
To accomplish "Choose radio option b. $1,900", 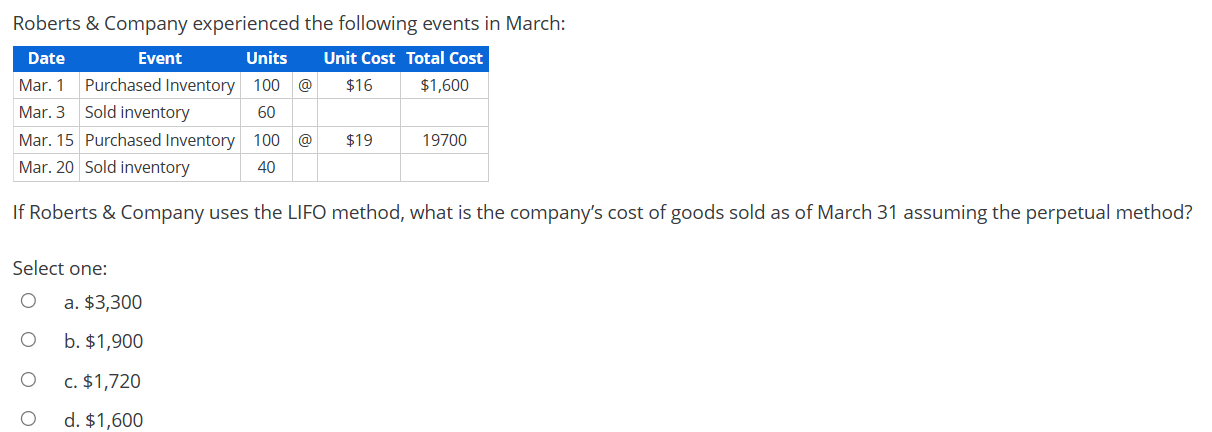I will tap(29, 341).
